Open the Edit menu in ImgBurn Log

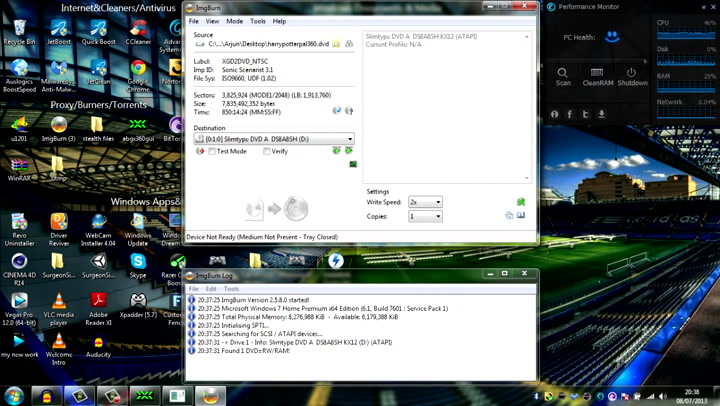pos(211,288)
